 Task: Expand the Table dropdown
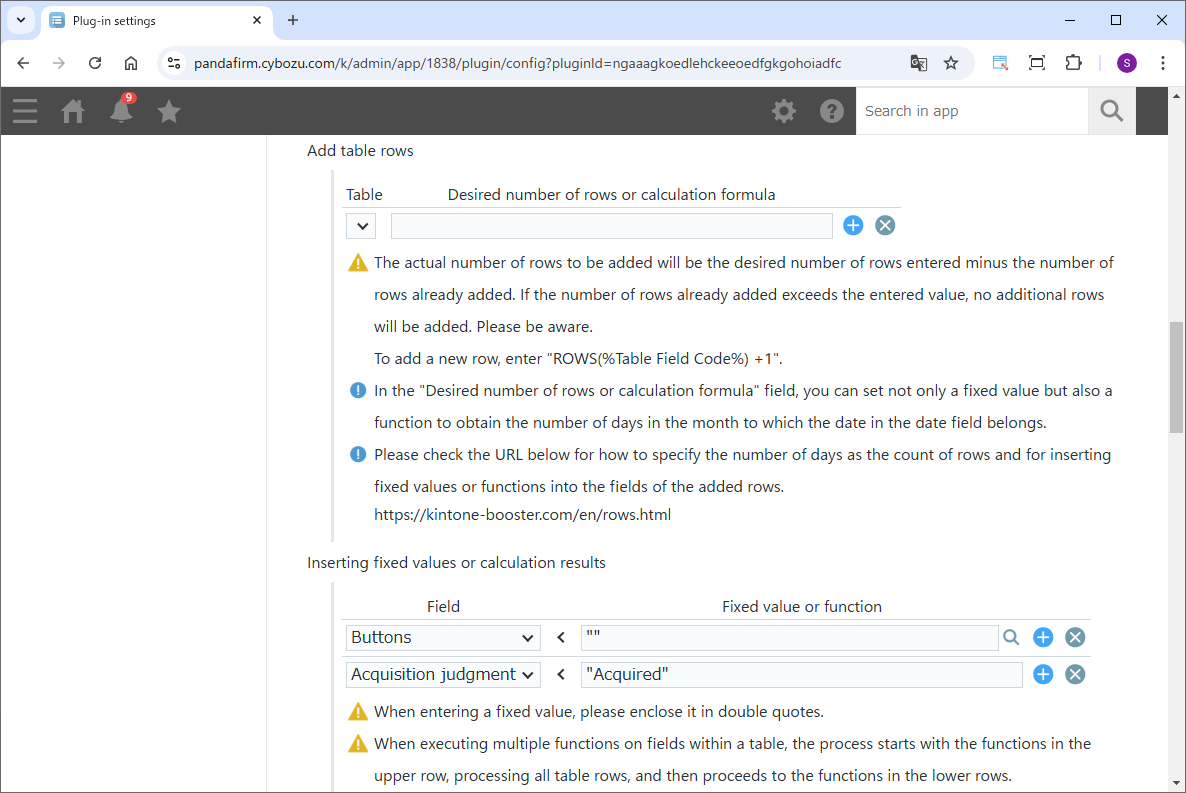tap(361, 226)
